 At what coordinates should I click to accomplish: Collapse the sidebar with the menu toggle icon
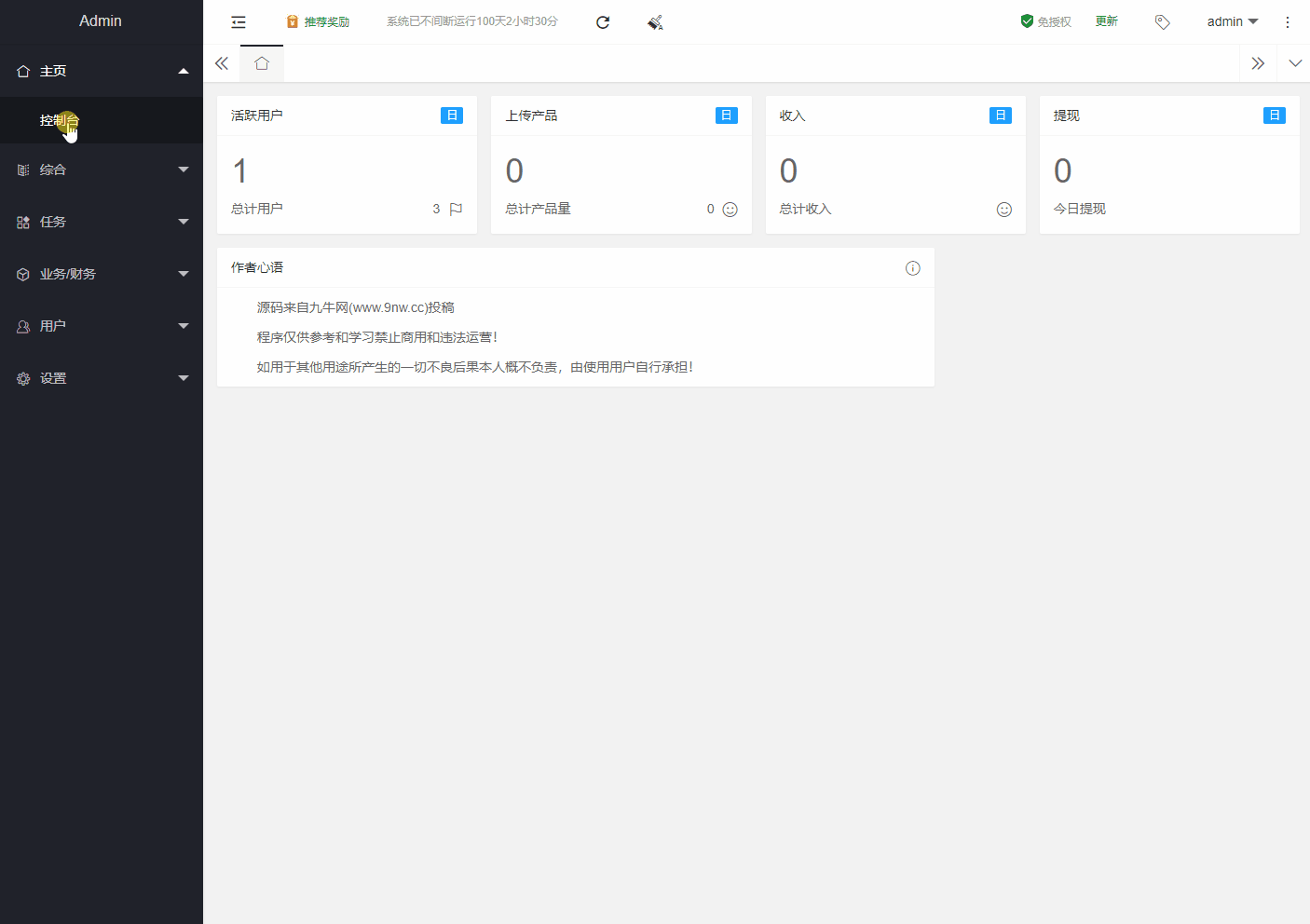(x=239, y=22)
